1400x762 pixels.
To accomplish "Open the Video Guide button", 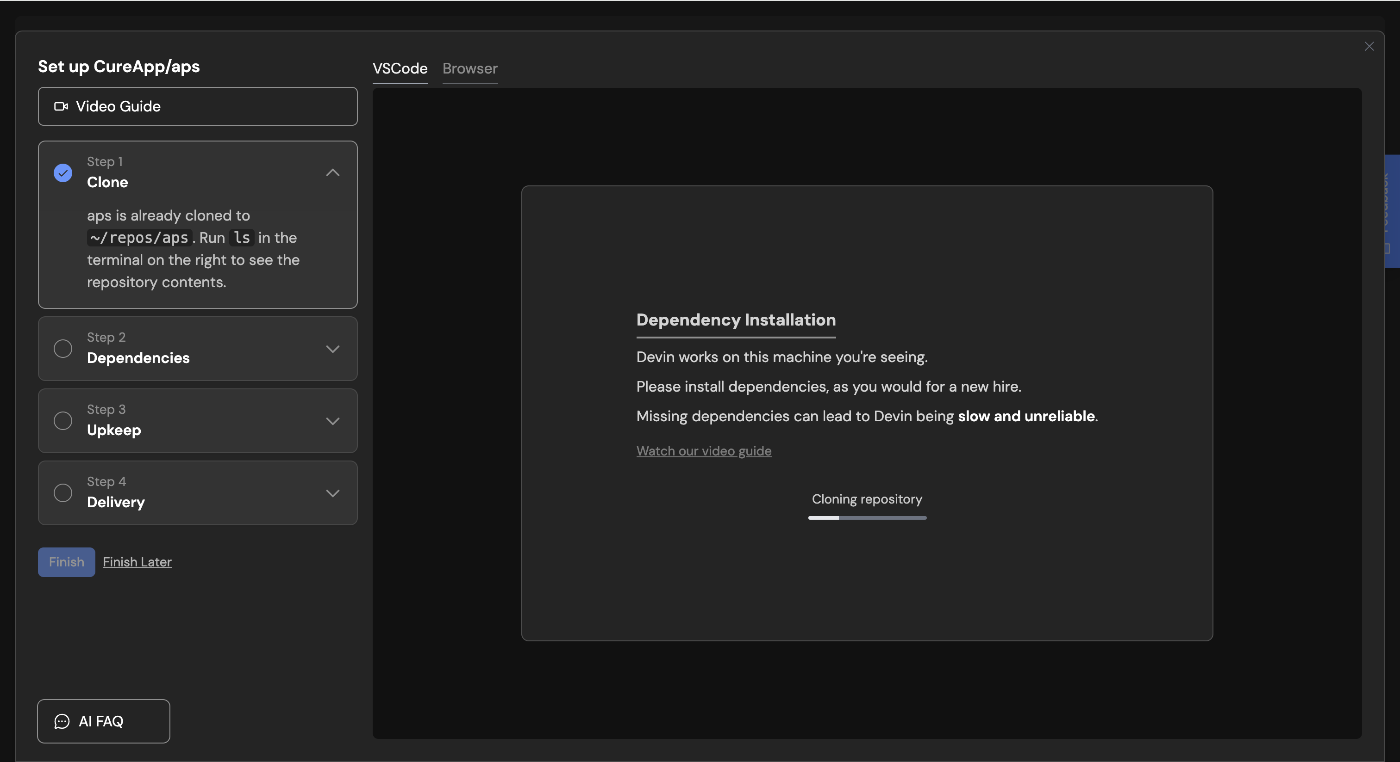I will tap(198, 106).
